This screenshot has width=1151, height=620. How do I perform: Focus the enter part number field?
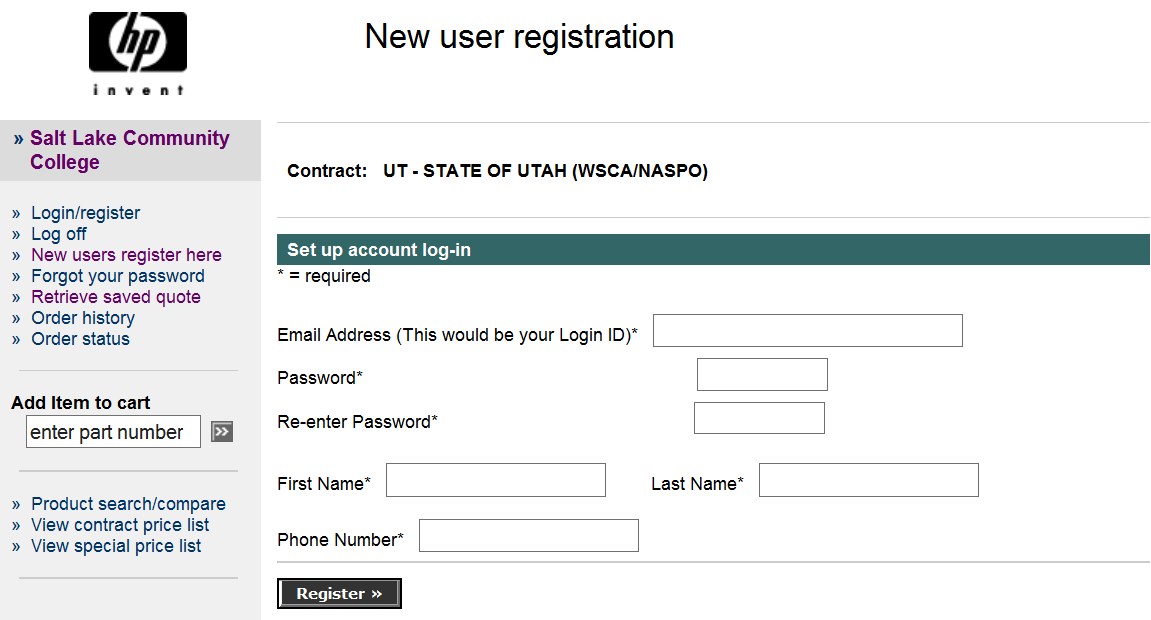[x=113, y=432]
